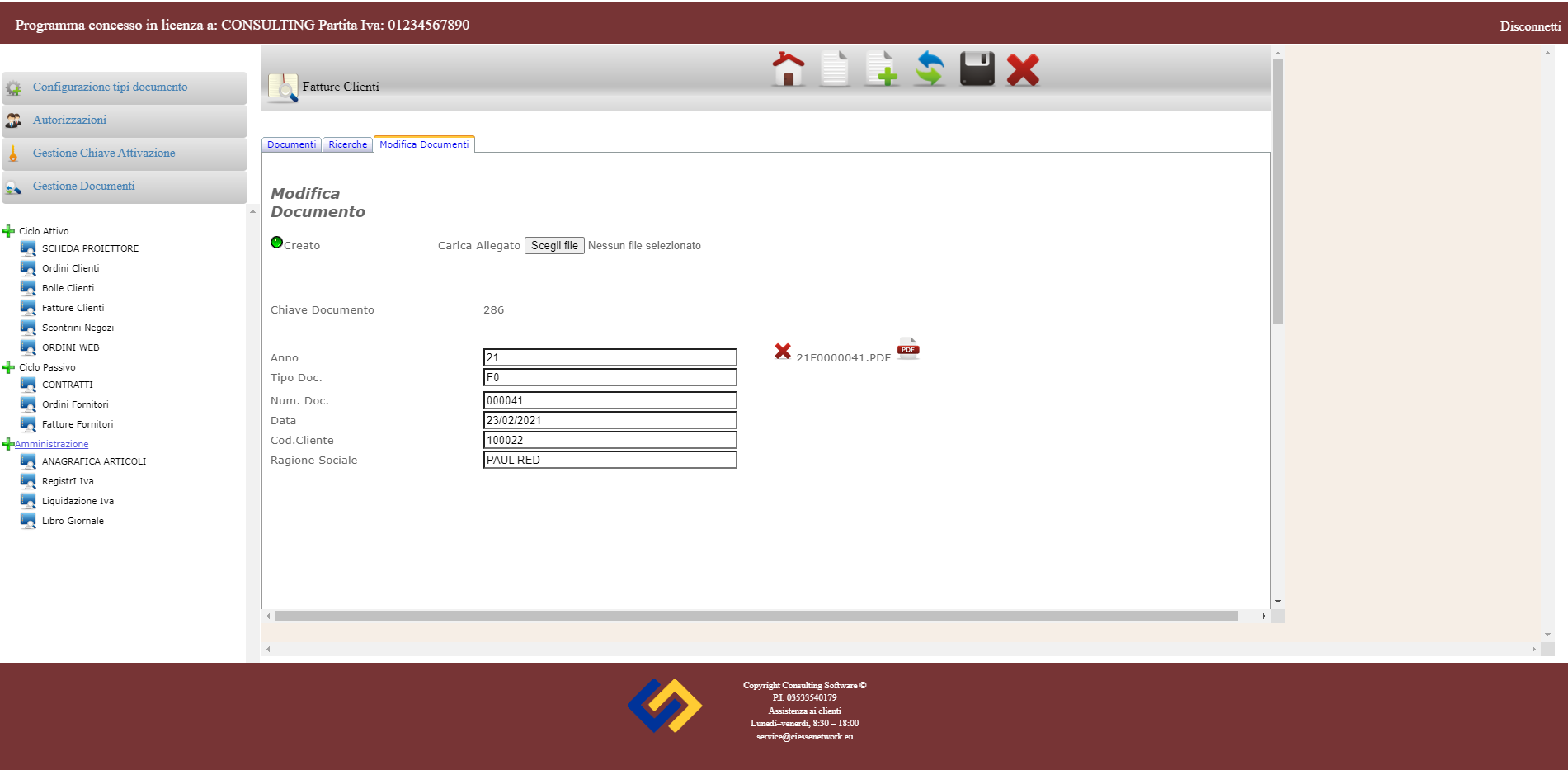Click the Anno input field
This screenshot has height=770, width=1568.
click(x=610, y=357)
